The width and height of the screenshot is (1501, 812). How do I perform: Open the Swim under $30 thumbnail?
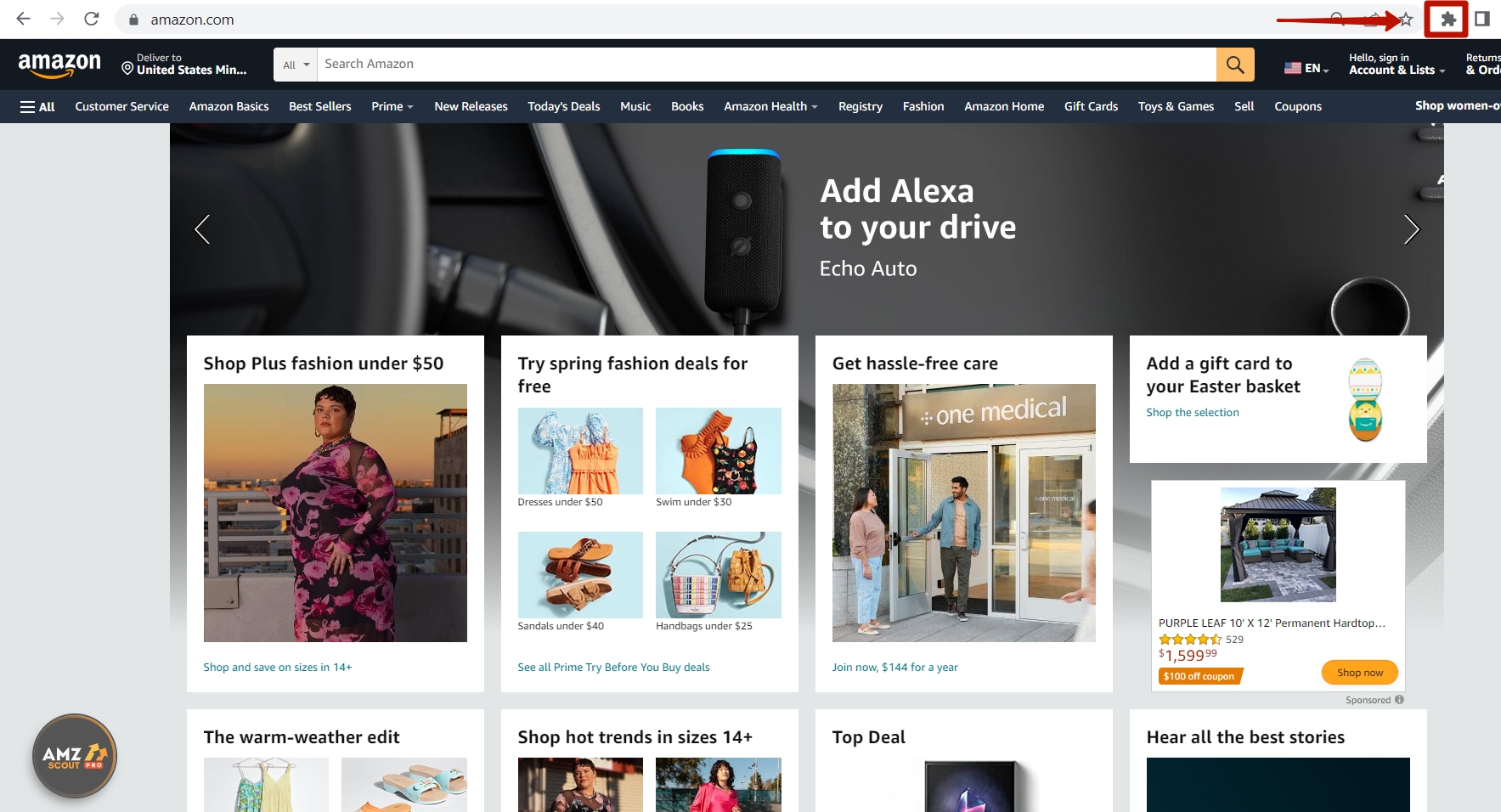click(719, 451)
